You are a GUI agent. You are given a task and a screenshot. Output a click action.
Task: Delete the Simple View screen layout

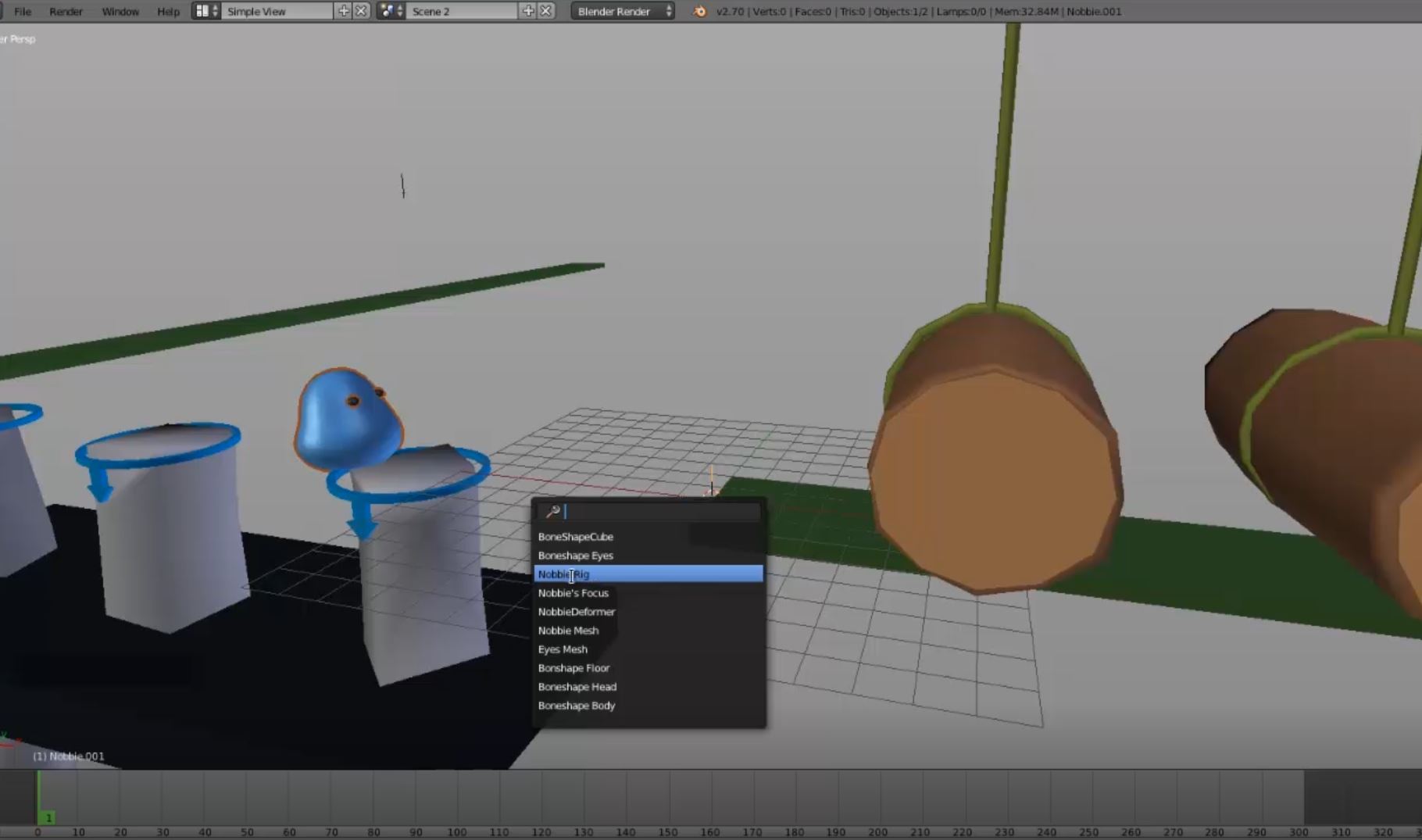pyautogui.click(x=361, y=11)
